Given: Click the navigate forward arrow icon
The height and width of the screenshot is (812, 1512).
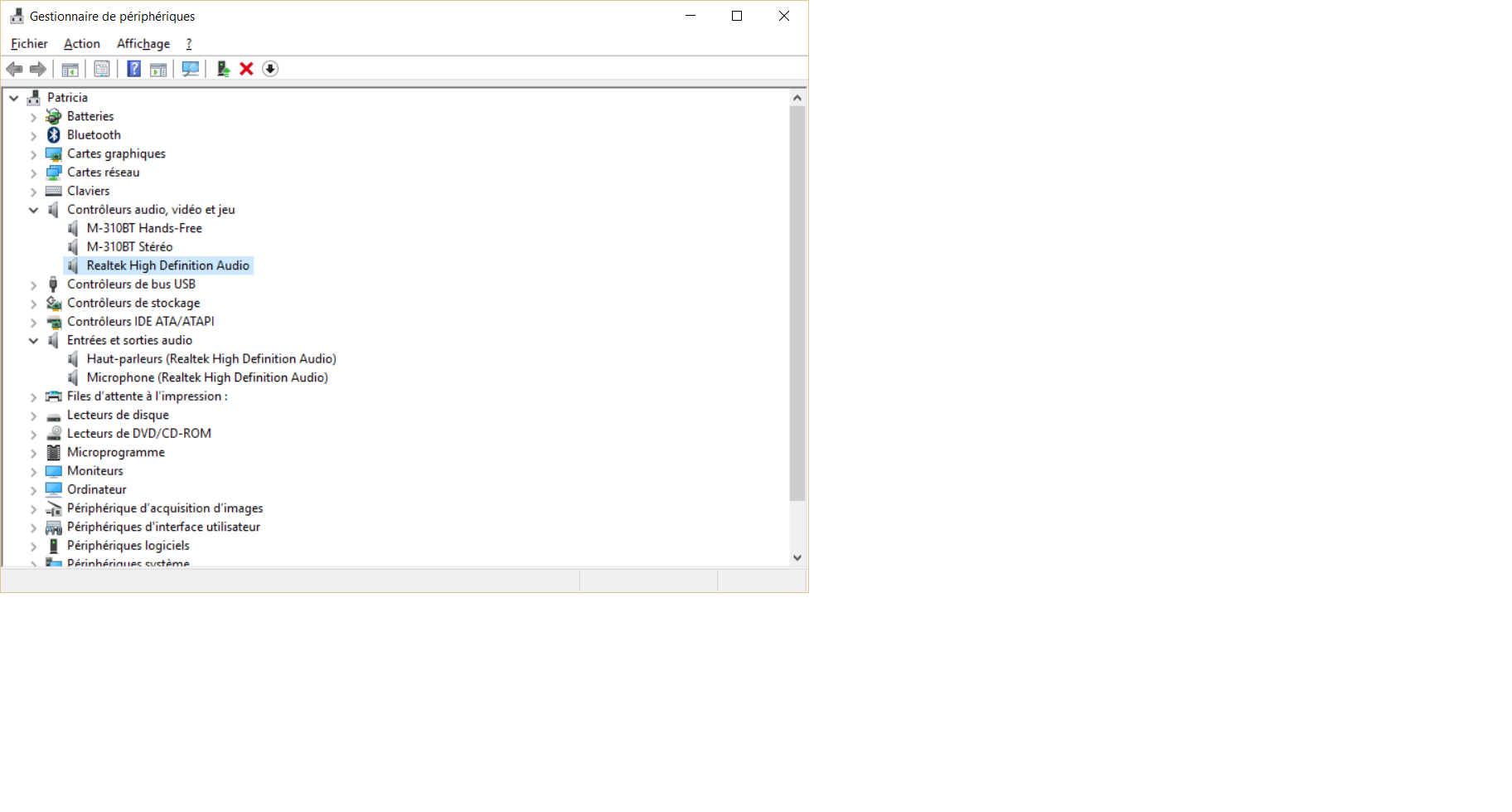Looking at the screenshot, I should [x=37, y=69].
